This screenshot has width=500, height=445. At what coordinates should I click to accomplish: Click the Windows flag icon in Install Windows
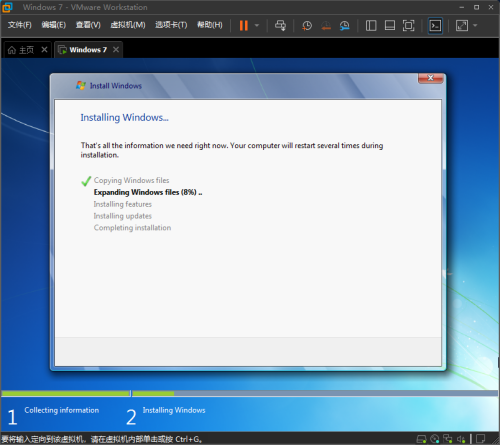[x=81, y=85]
